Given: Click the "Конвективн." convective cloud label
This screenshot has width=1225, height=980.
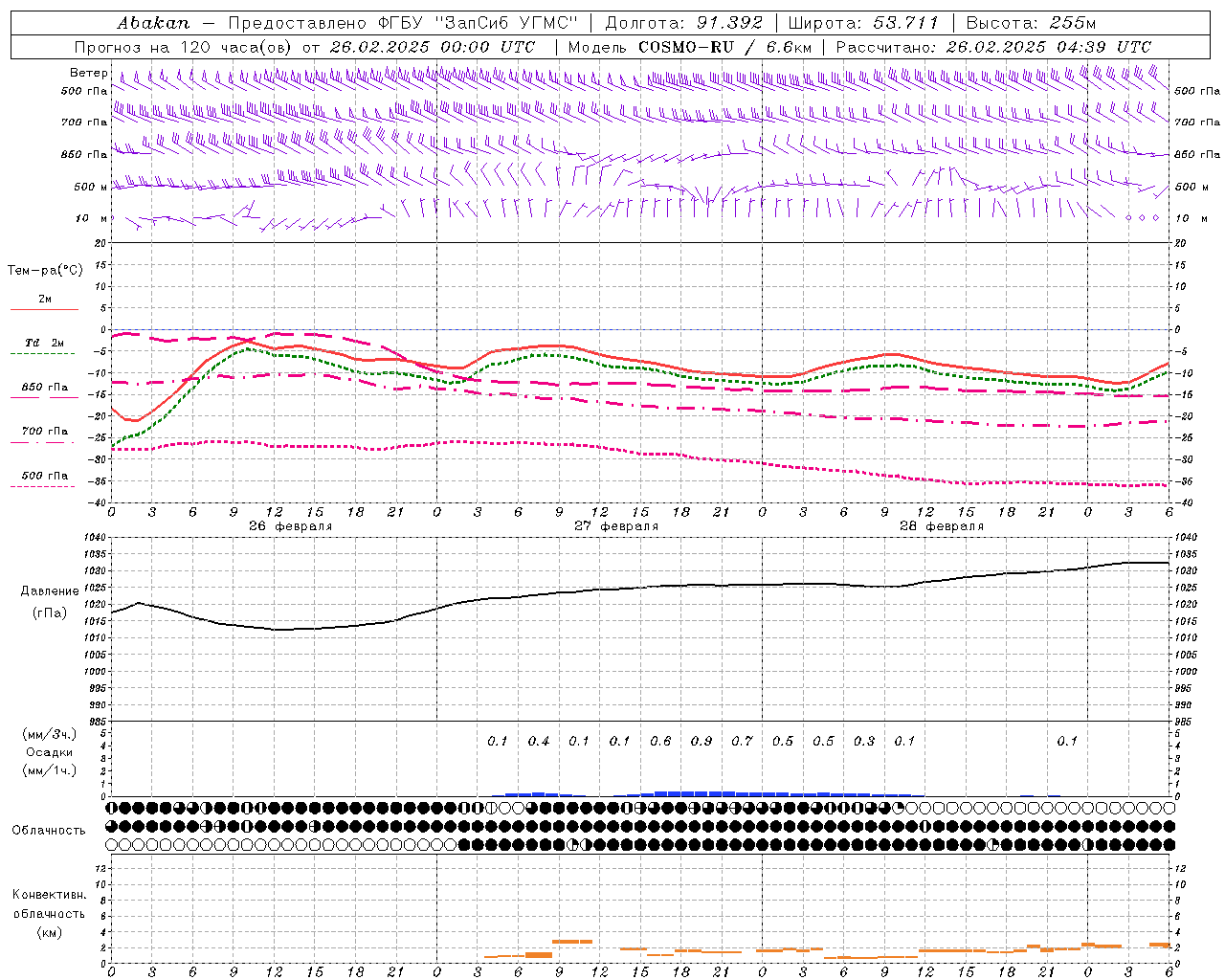Looking at the screenshot, I should tap(49, 895).
